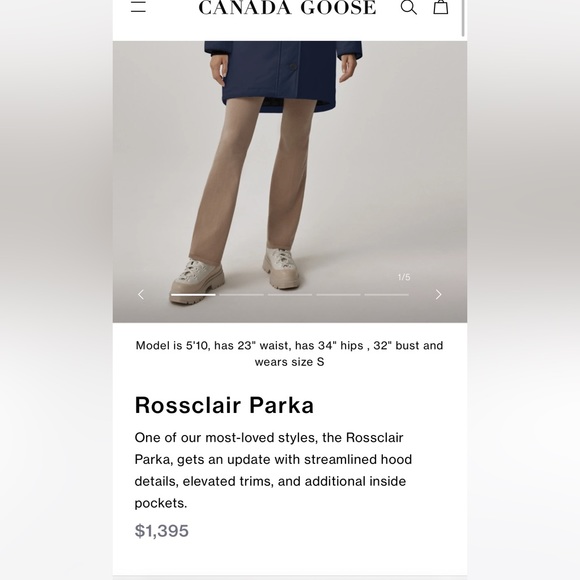The height and width of the screenshot is (580, 580).
Task: Go to previous product image arrow
Action: (141, 294)
